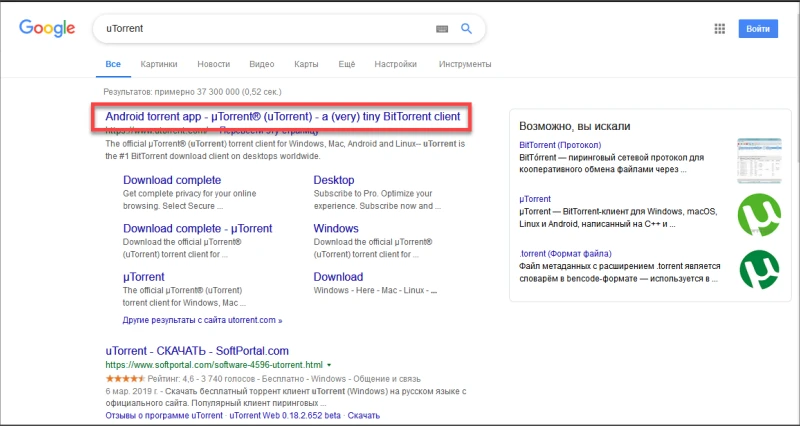Click the blue Войти sign-in button

(x=757, y=29)
